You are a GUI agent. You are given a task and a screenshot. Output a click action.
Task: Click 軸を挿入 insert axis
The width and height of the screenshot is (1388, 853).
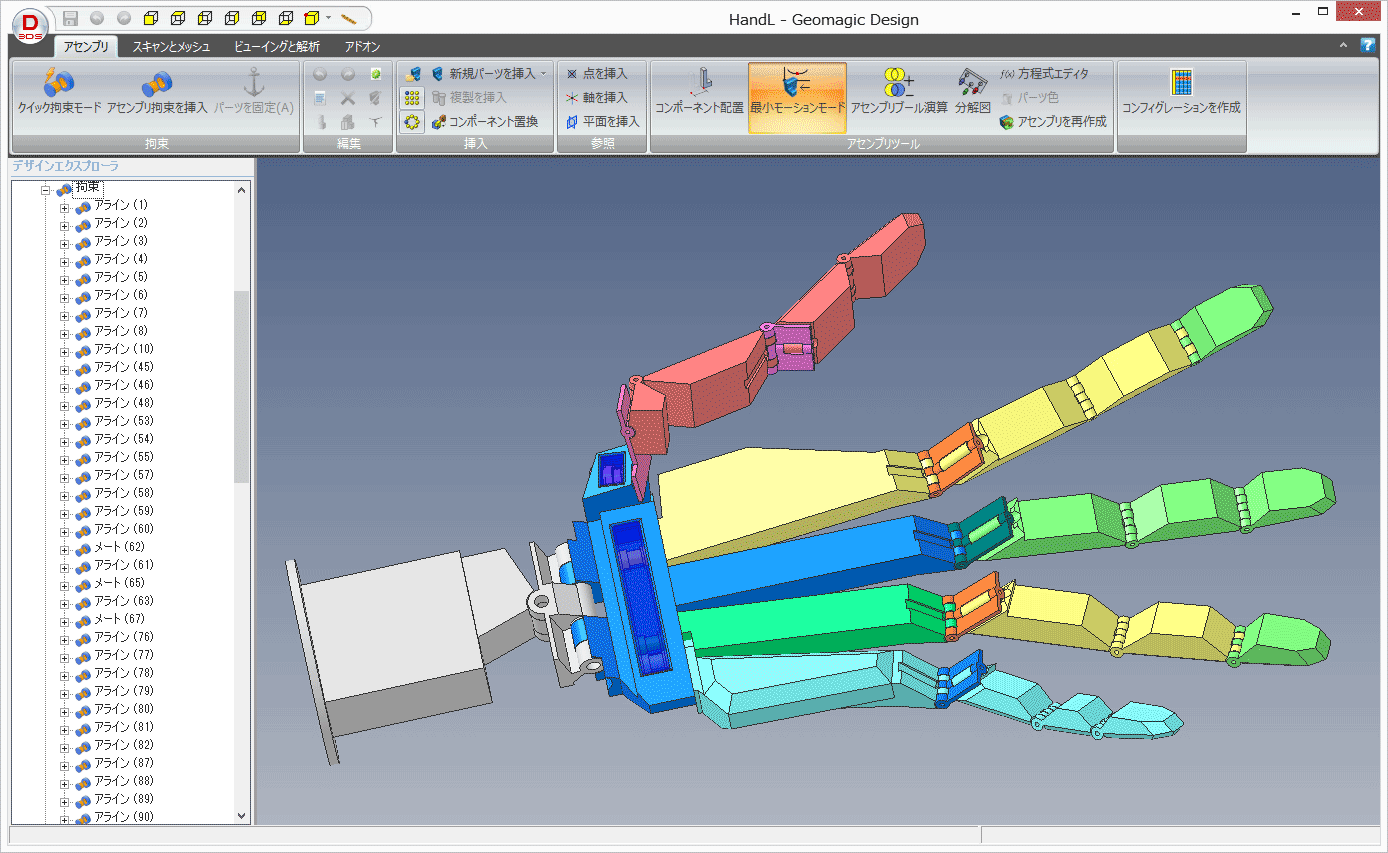[596, 97]
